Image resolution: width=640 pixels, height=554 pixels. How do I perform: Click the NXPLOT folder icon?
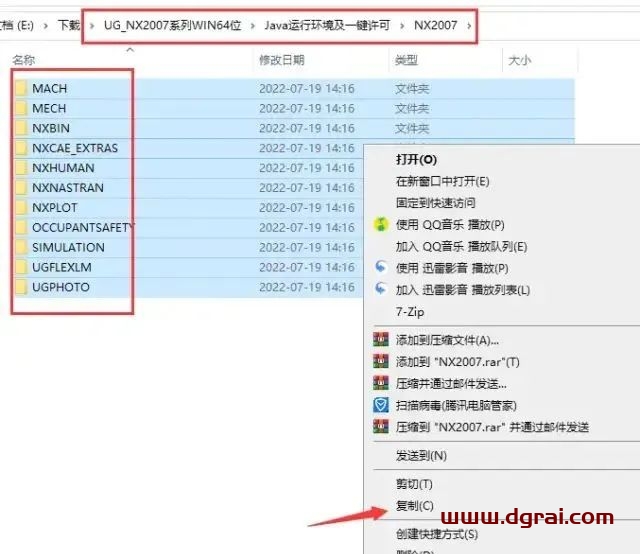pos(21,207)
